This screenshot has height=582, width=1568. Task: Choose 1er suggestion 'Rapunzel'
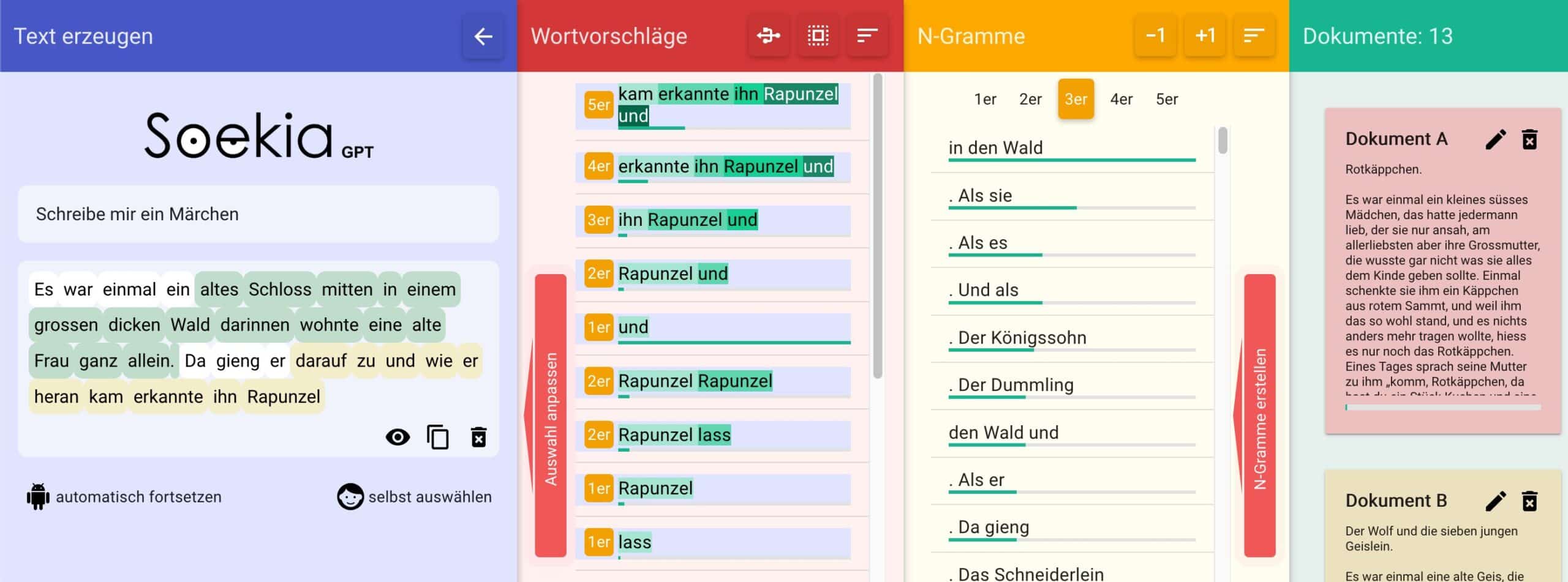point(713,489)
